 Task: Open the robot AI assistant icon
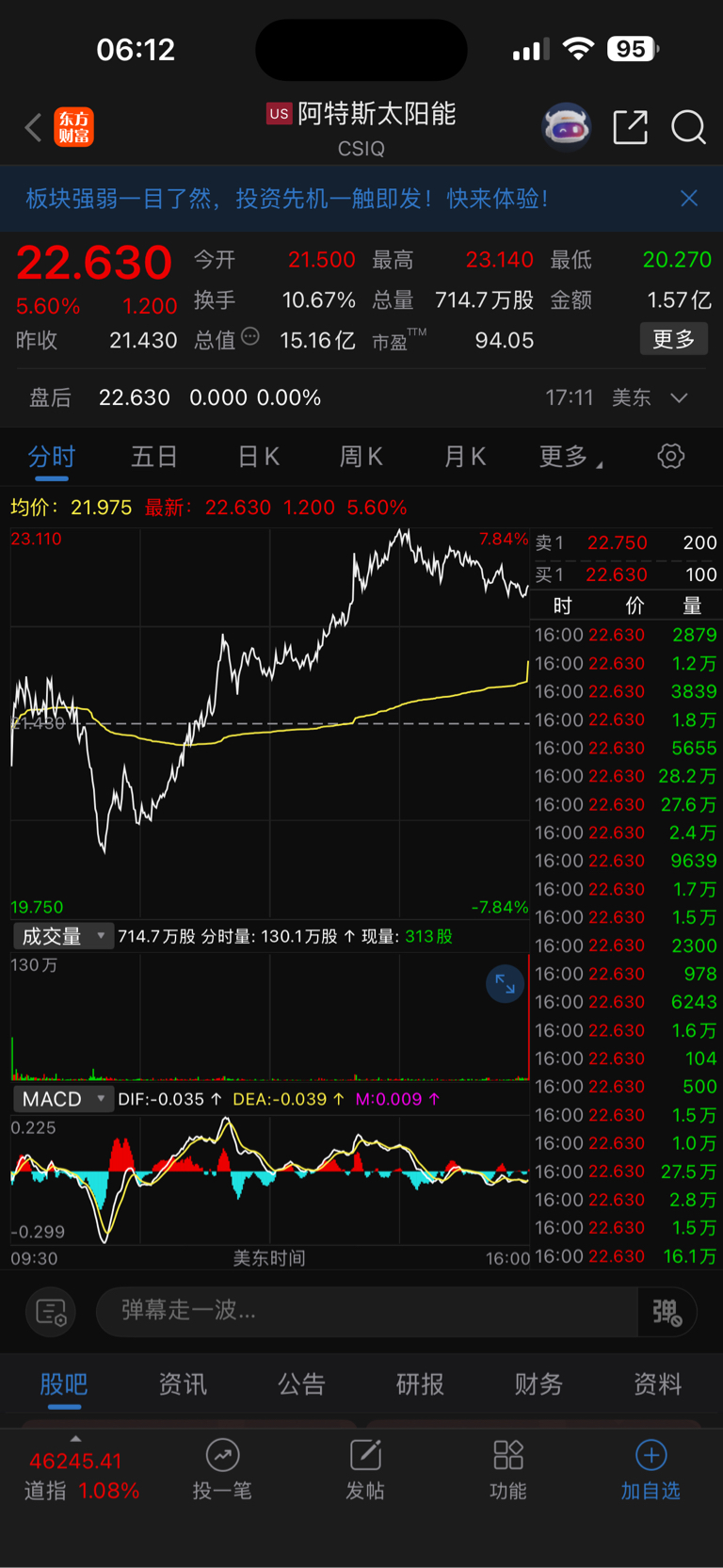pos(566,126)
